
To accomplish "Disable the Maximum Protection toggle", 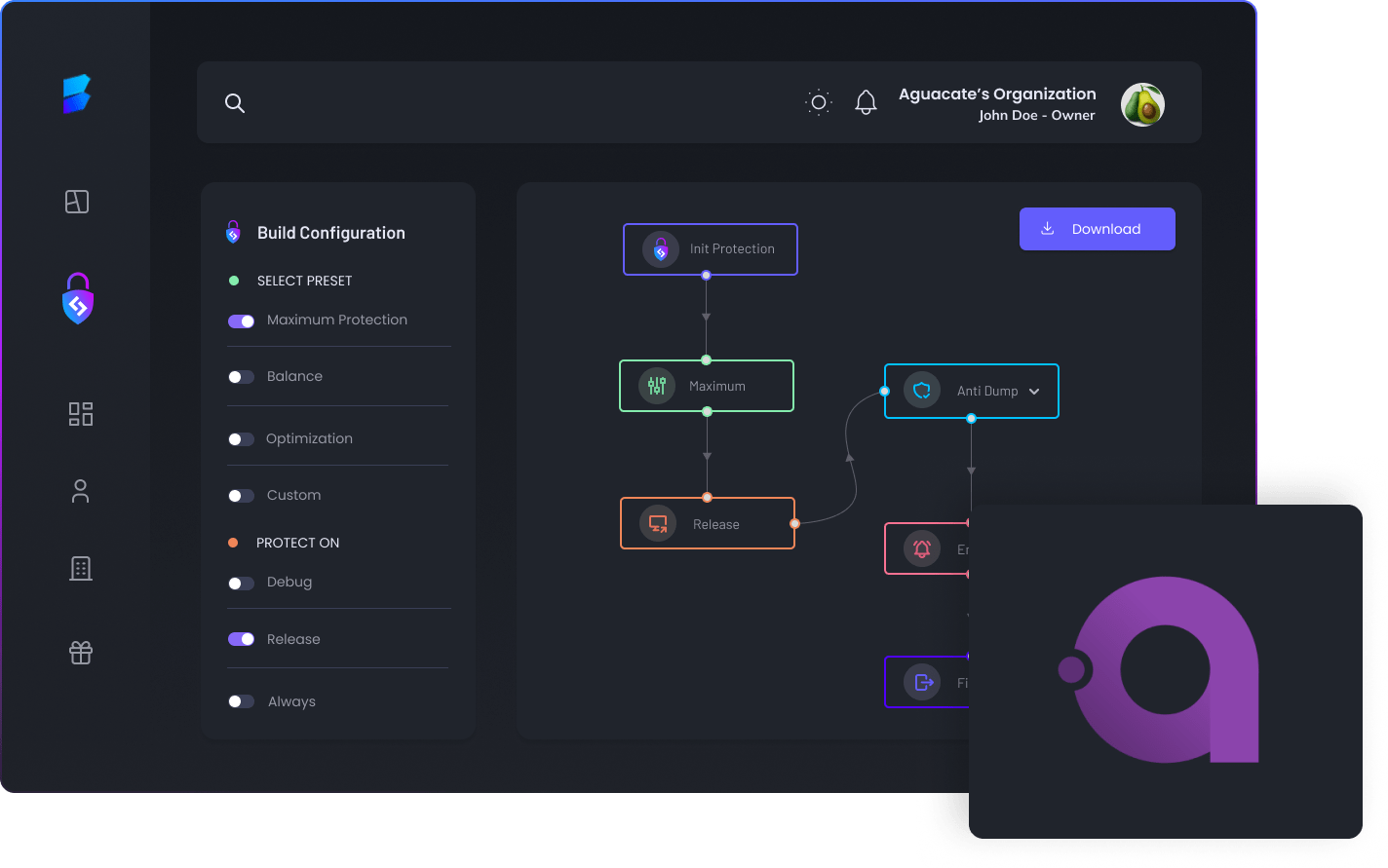I will click(x=241, y=321).
